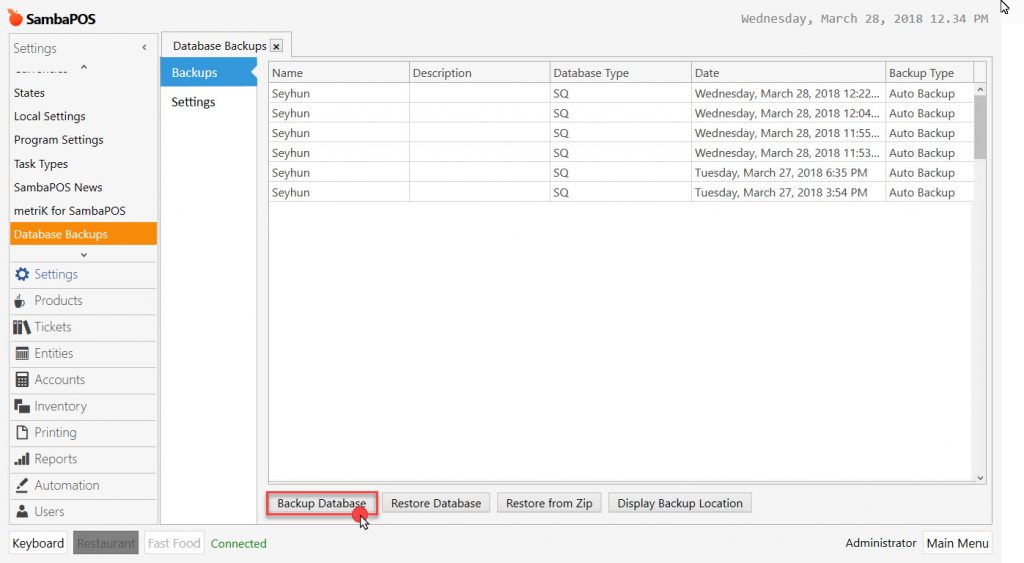Select backup dated March 27, 2018 6:35 PM
Image resolution: width=1024 pixels, height=563 pixels.
tap(620, 172)
